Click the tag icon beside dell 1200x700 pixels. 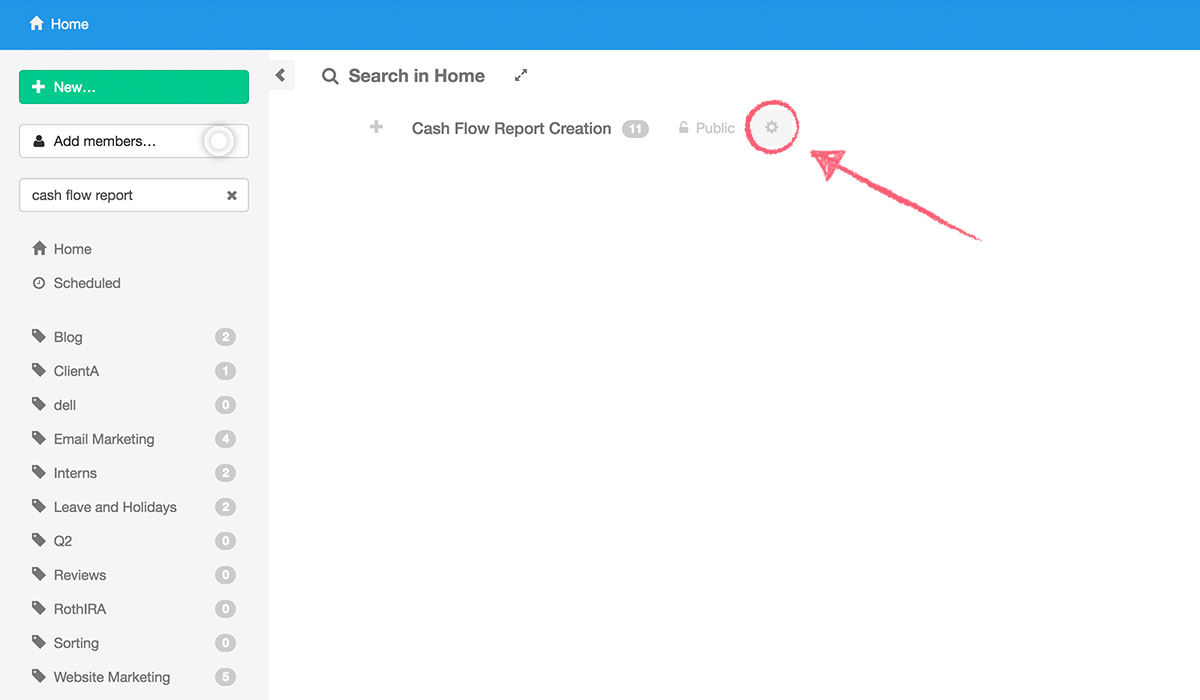[x=39, y=404]
